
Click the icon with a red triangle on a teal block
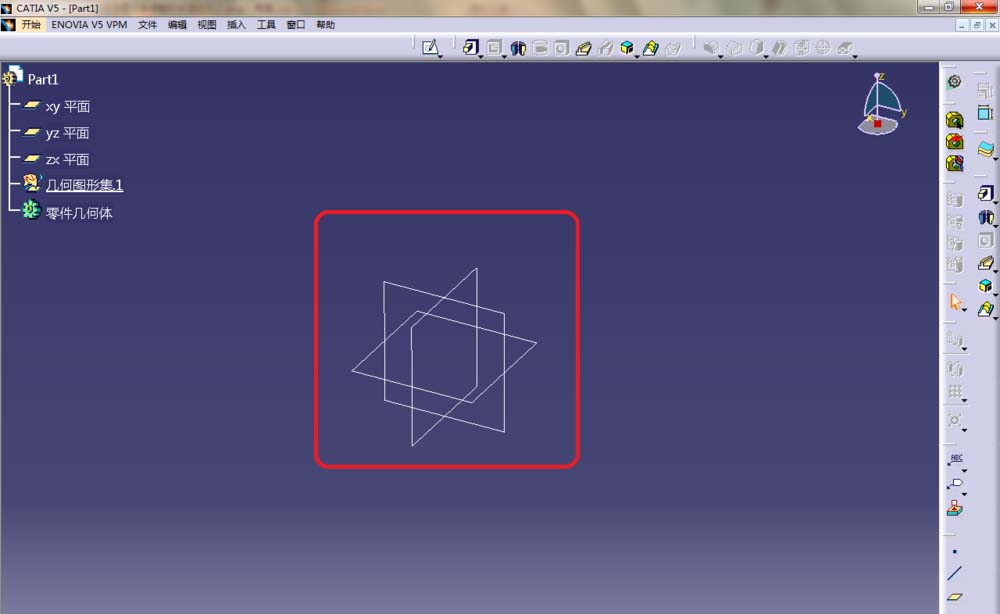click(955, 508)
